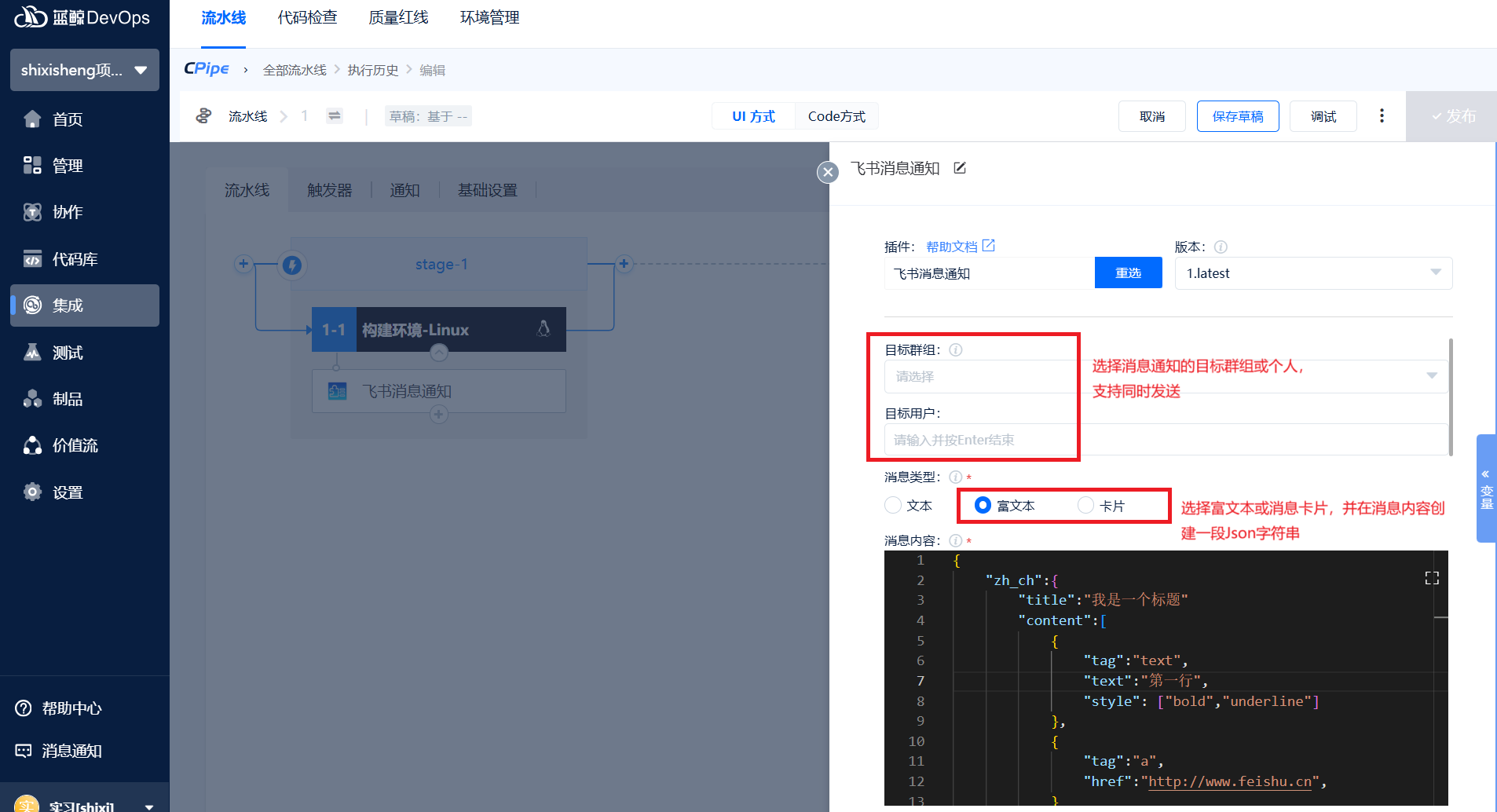Click the plus icon below 飞书消息通知 task
This screenshot has height=812, width=1497.
[439, 414]
